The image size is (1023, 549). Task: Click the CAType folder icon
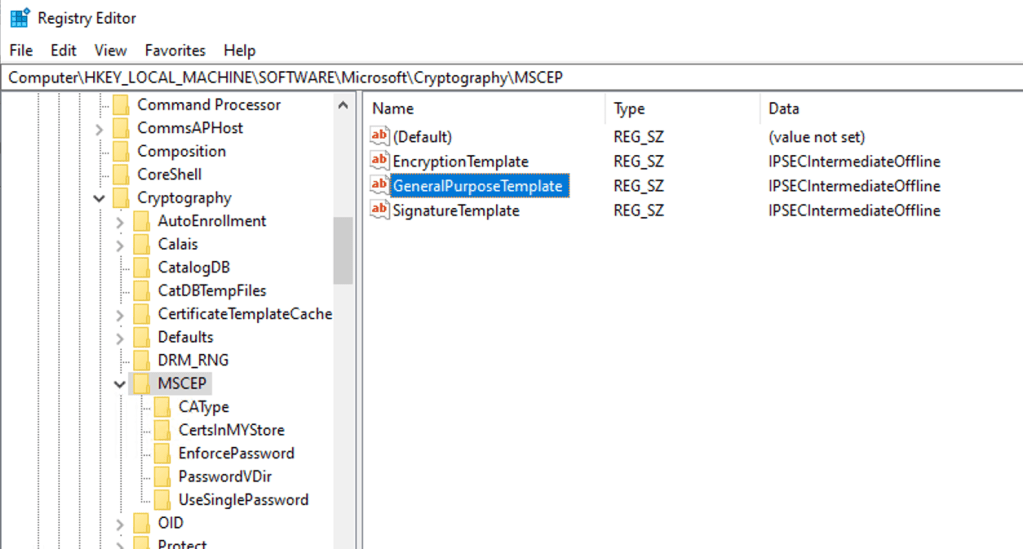163,407
